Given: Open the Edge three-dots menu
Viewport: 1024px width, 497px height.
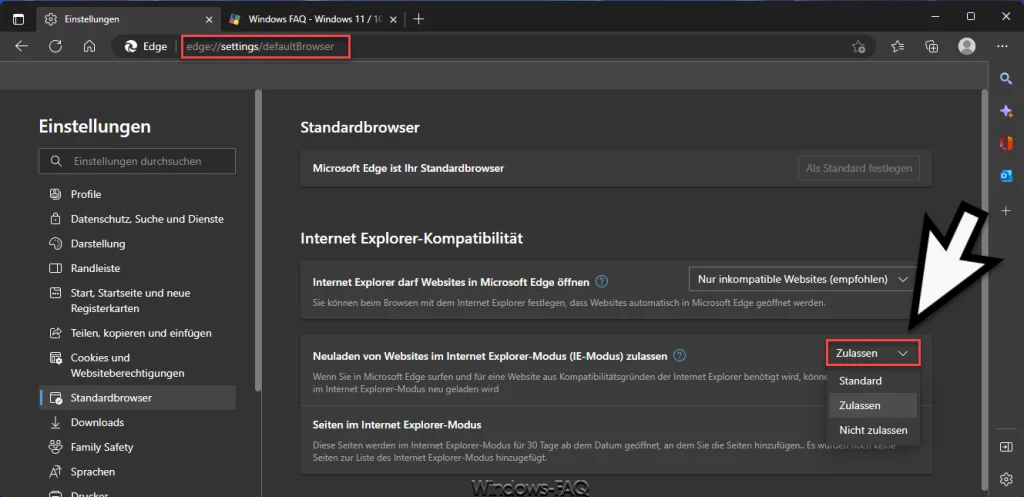Looking at the screenshot, I should 1002,46.
